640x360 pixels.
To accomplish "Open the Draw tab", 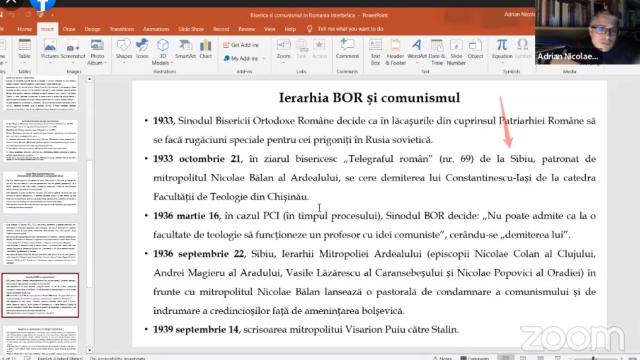I will click(x=69, y=29).
